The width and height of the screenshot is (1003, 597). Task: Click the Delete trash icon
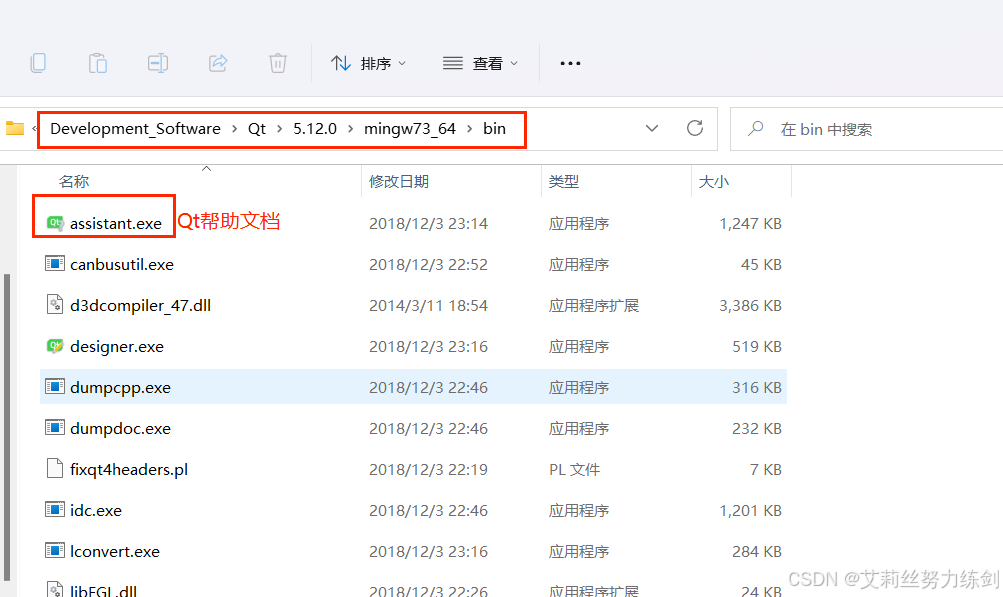coord(278,63)
